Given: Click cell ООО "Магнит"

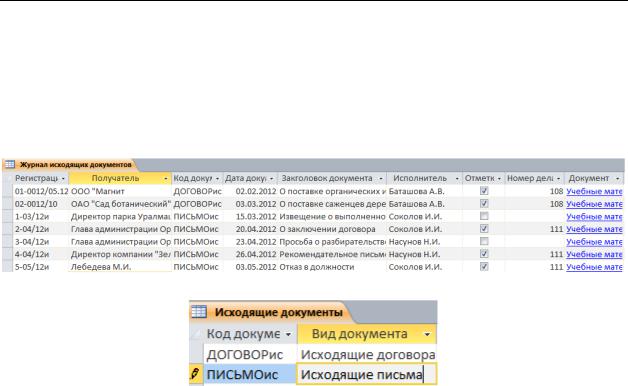Looking at the screenshot, I should [120, 191].
